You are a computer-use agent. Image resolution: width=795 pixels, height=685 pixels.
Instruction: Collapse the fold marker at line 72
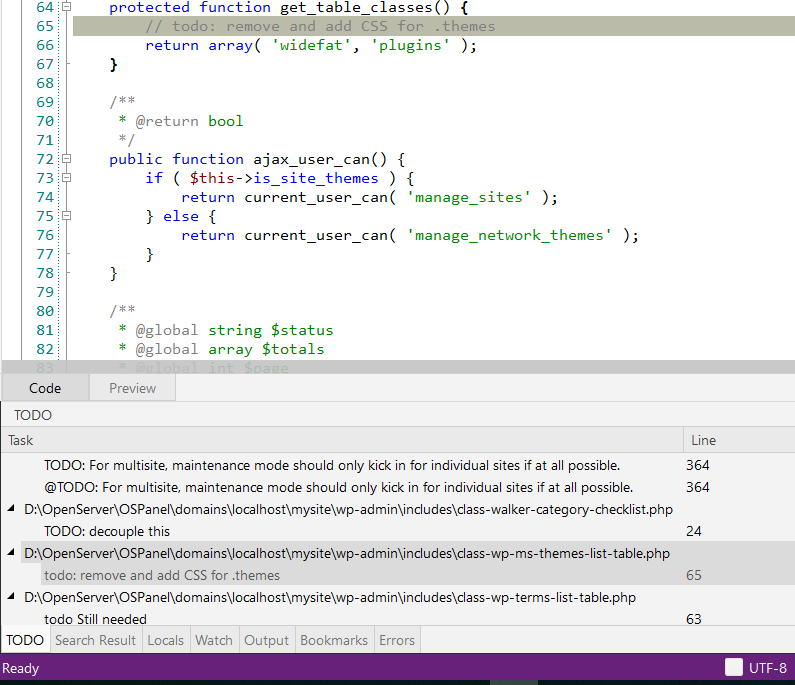[66, 159]
